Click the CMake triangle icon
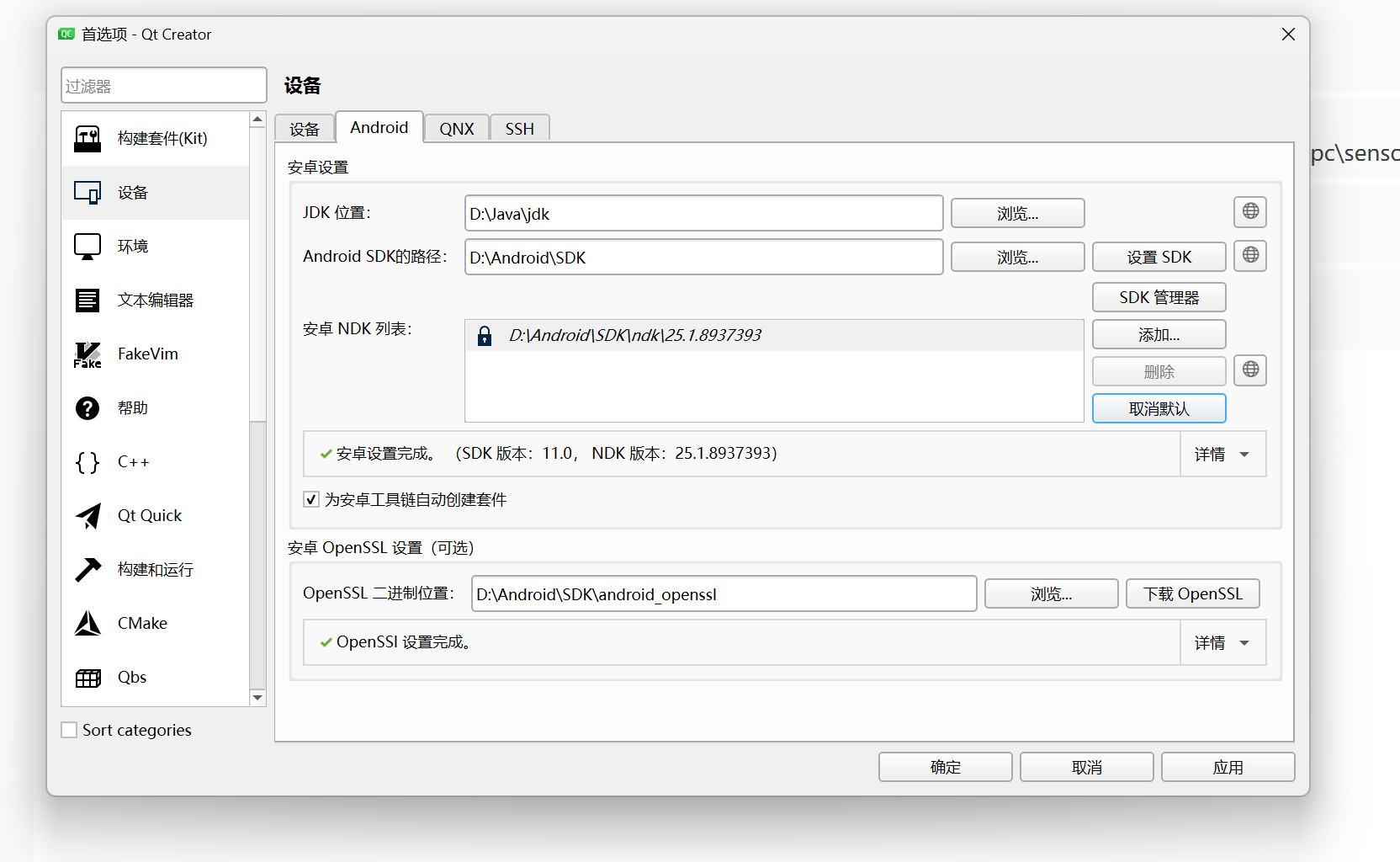 [x=87, y=624]
